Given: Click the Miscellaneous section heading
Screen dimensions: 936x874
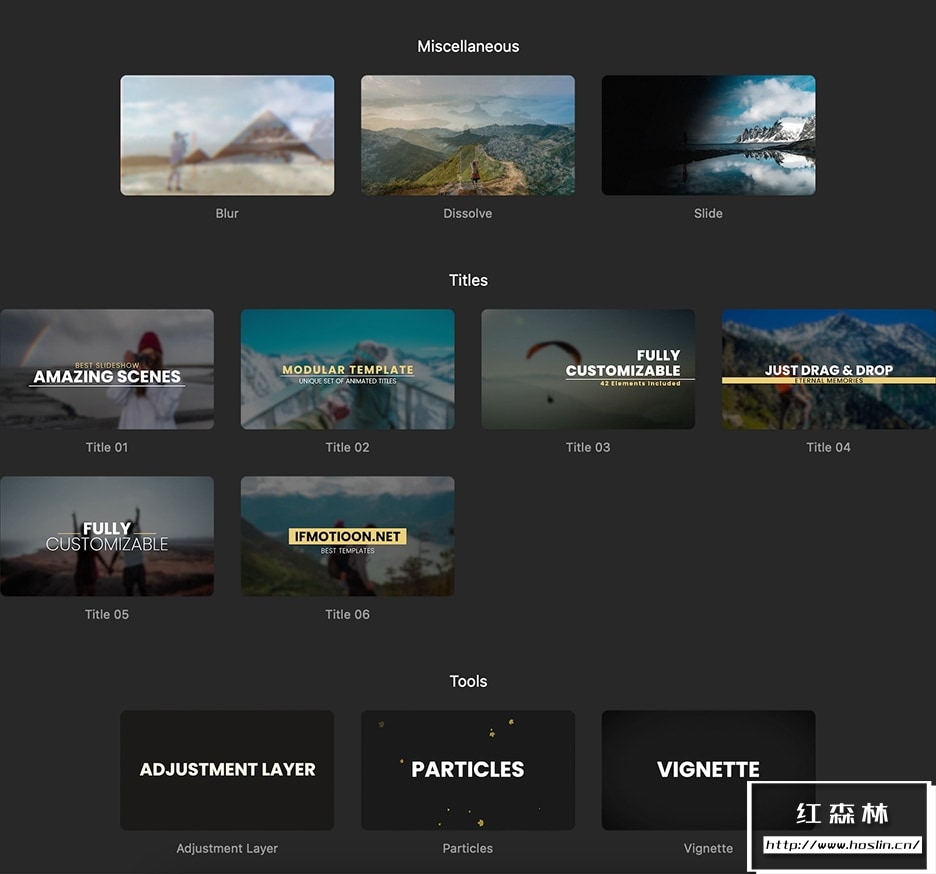Looking at the screenshot, I should (468, 46).
